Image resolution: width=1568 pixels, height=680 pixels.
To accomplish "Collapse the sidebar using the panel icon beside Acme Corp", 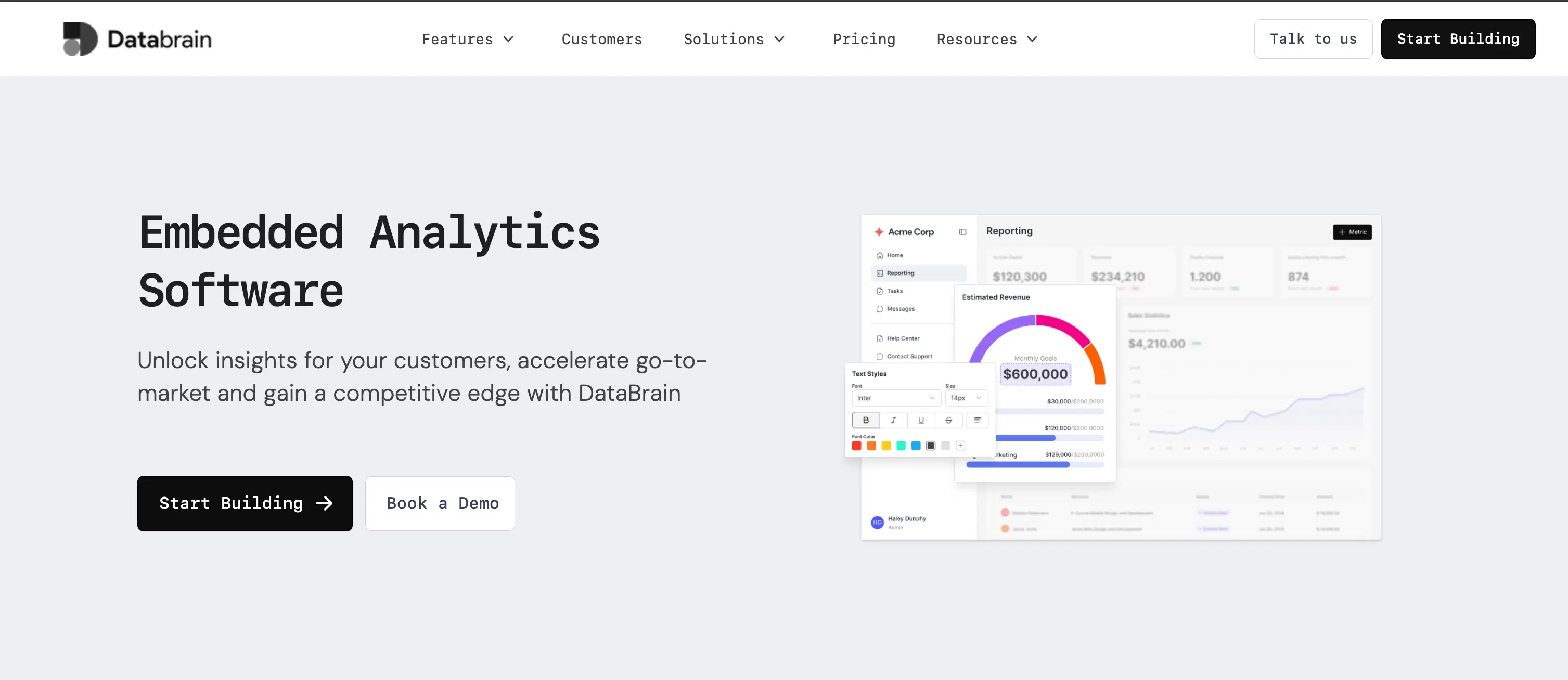I will pyautogui.click(x=962, y=232).
